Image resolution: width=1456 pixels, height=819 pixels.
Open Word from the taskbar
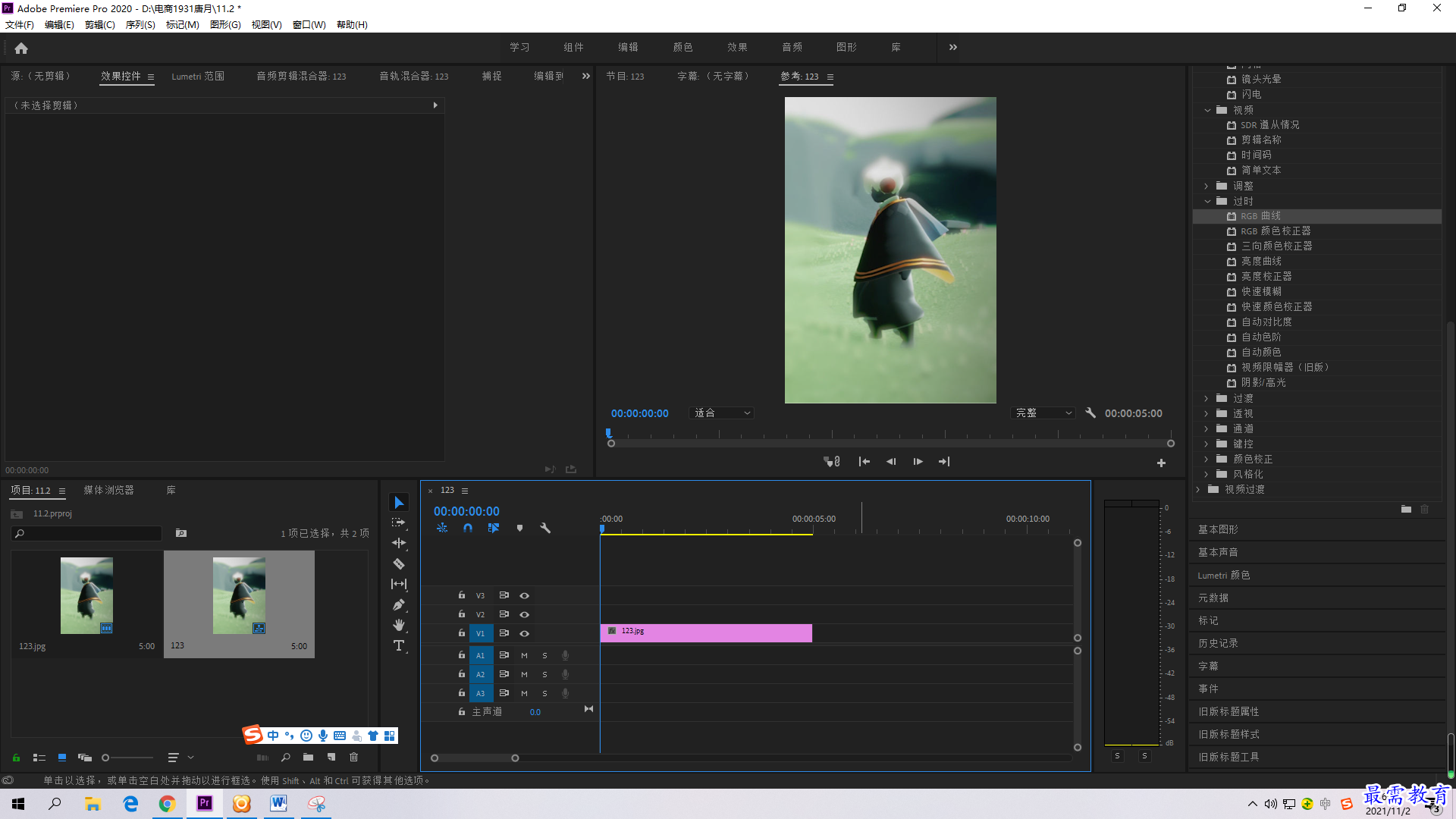coord(278,804)
